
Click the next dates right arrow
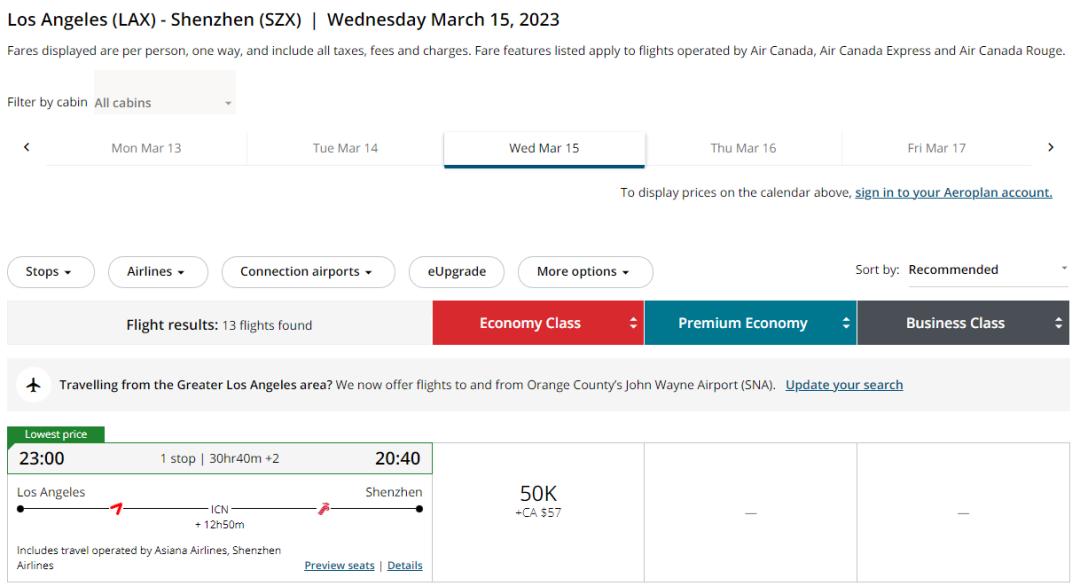pyautogui.click(x=1050, y=147)
